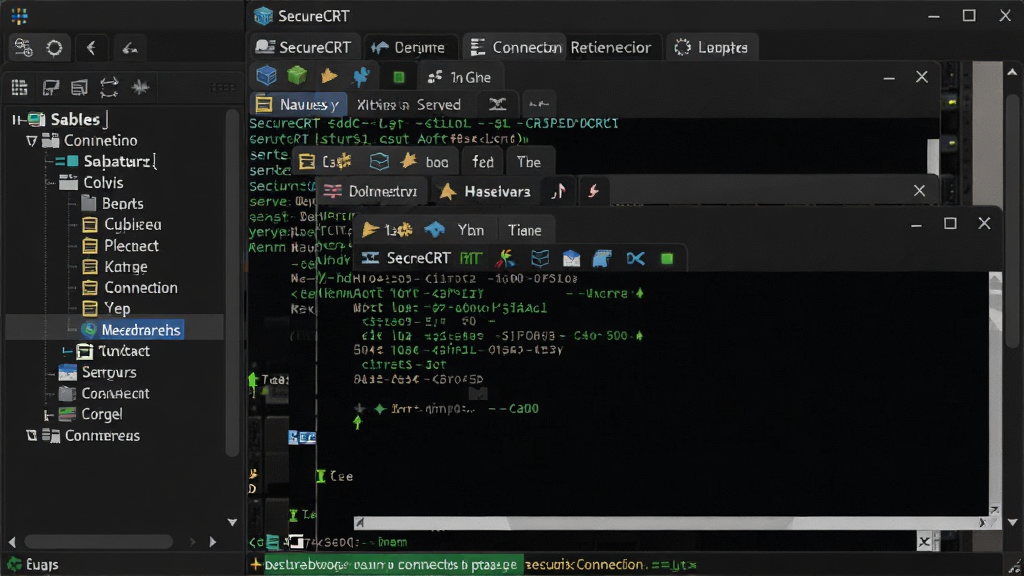Switch to the Haseivara tab

[x=485, y=191]
